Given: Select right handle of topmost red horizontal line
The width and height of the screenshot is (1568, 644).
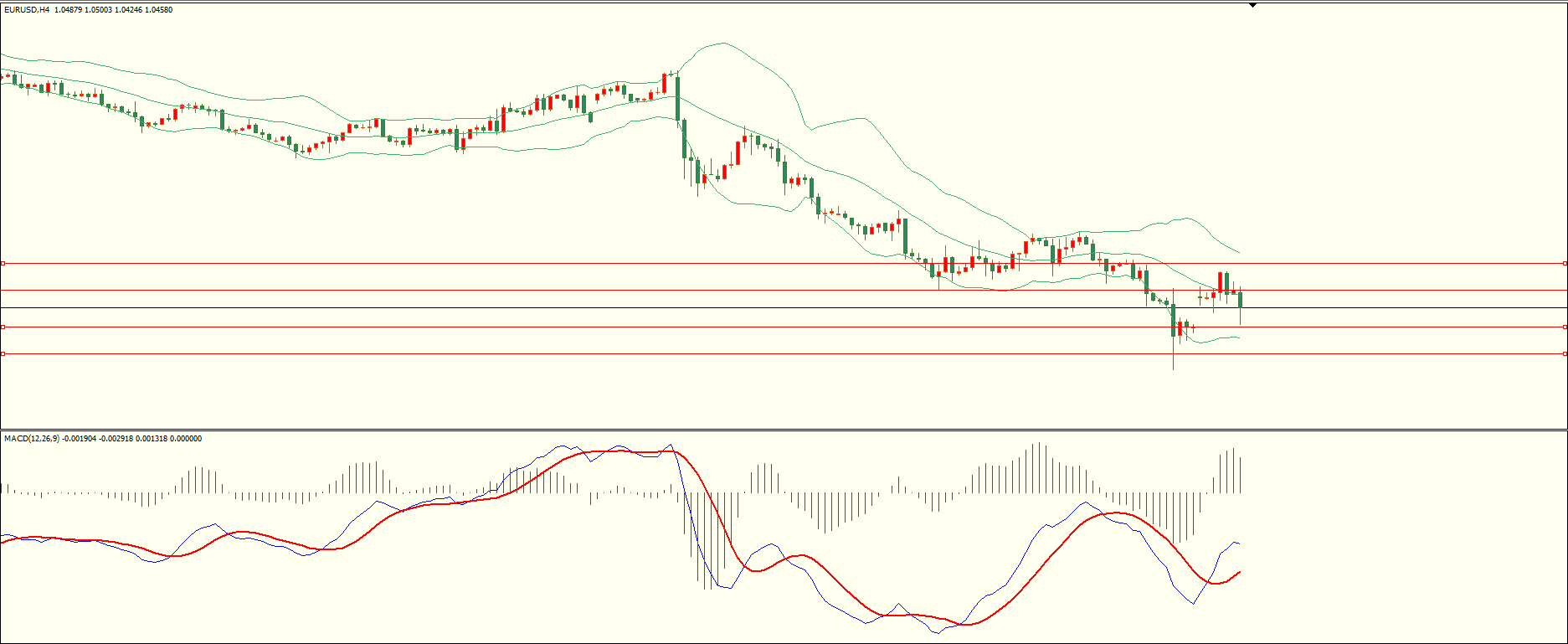Looking at the screenshot, I should (1565, 264).
